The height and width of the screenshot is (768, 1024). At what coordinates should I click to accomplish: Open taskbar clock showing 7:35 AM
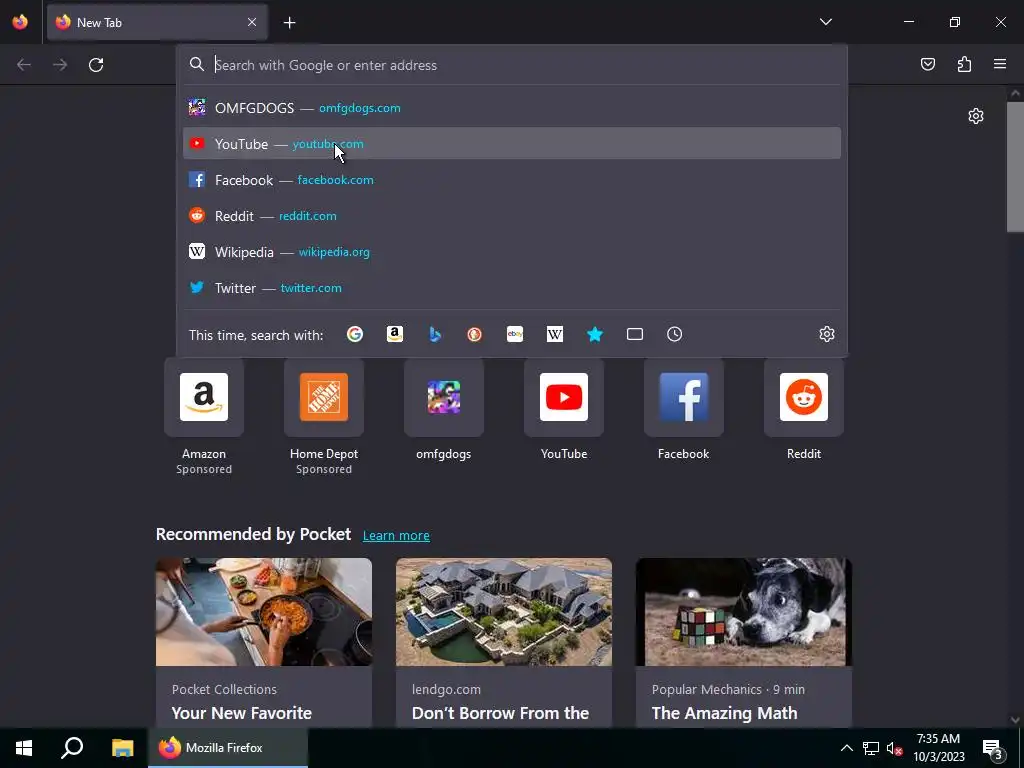point(938,748)
